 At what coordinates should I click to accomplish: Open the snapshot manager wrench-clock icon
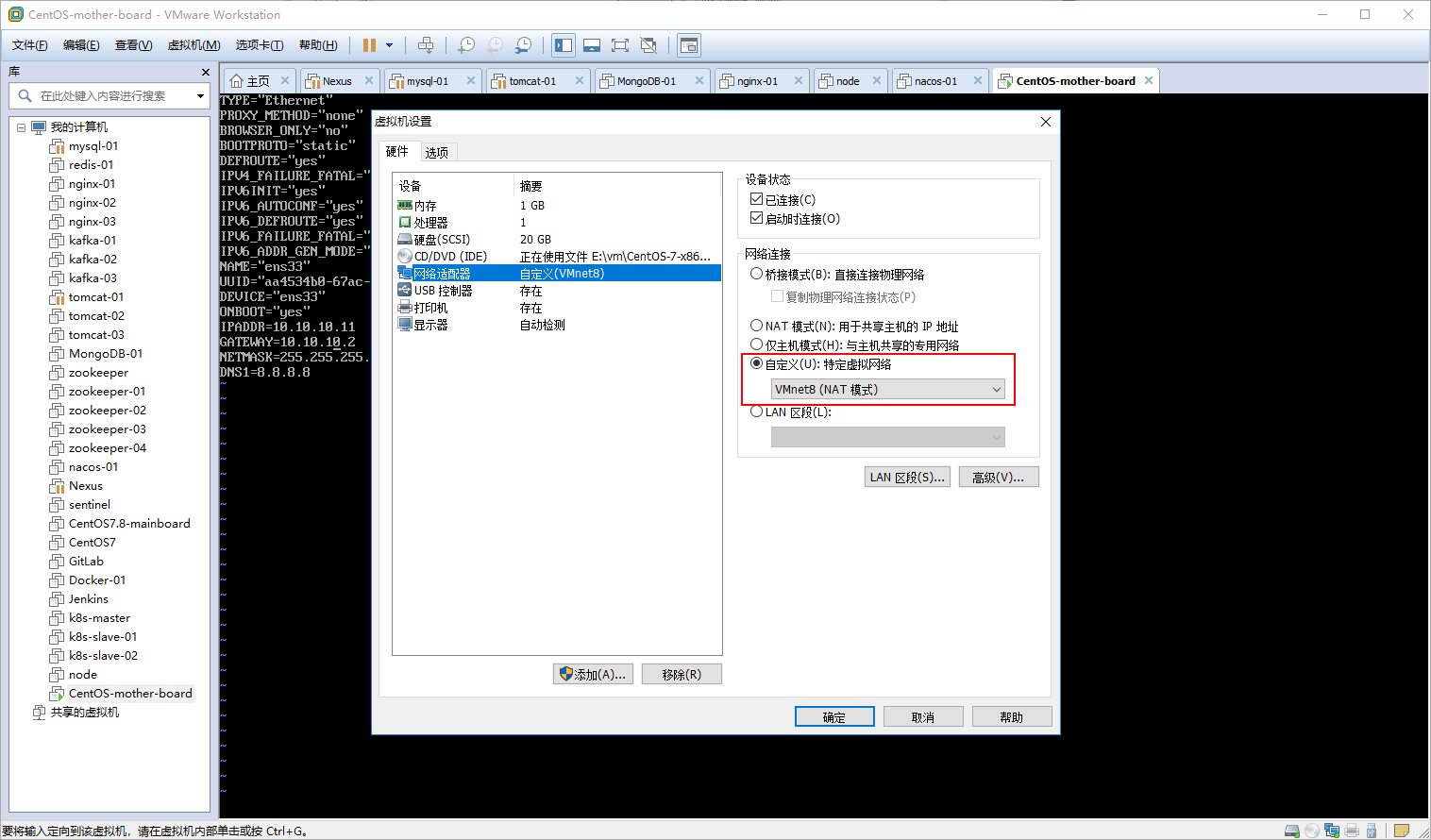pyautogui.click(x=523, y=45)
